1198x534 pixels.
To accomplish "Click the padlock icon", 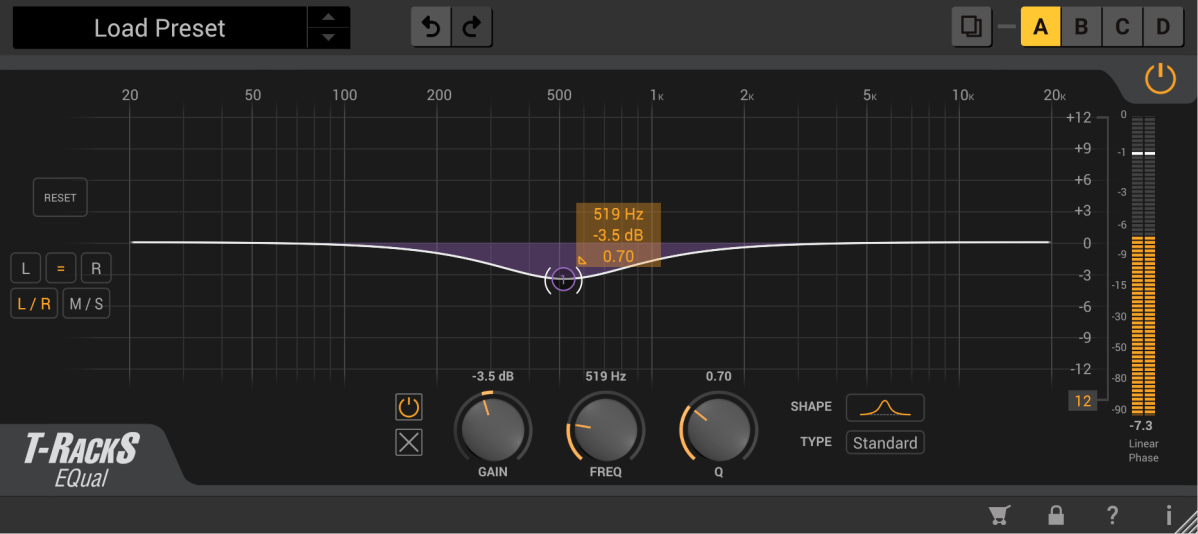I will [x=1055, y=515].
